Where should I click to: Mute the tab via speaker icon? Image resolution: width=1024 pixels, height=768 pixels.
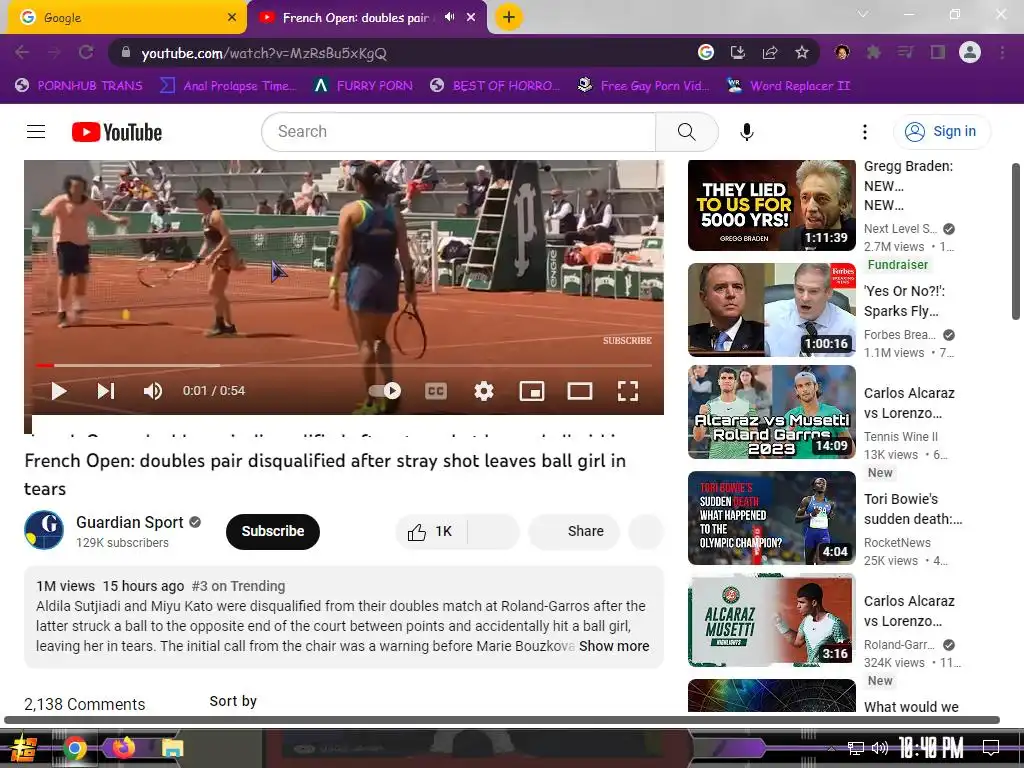click(x=449, y=17)
